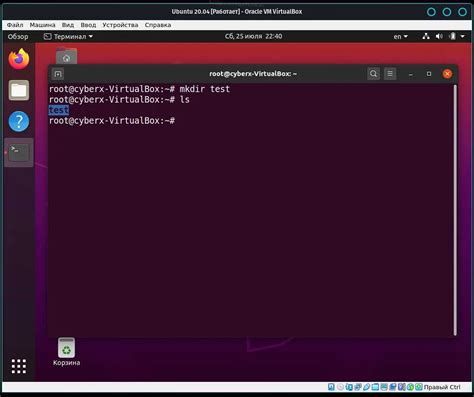Open the clock showing Сб, 25 июля 22:40
Screen dimensions: 474x397
pos(253,36)
